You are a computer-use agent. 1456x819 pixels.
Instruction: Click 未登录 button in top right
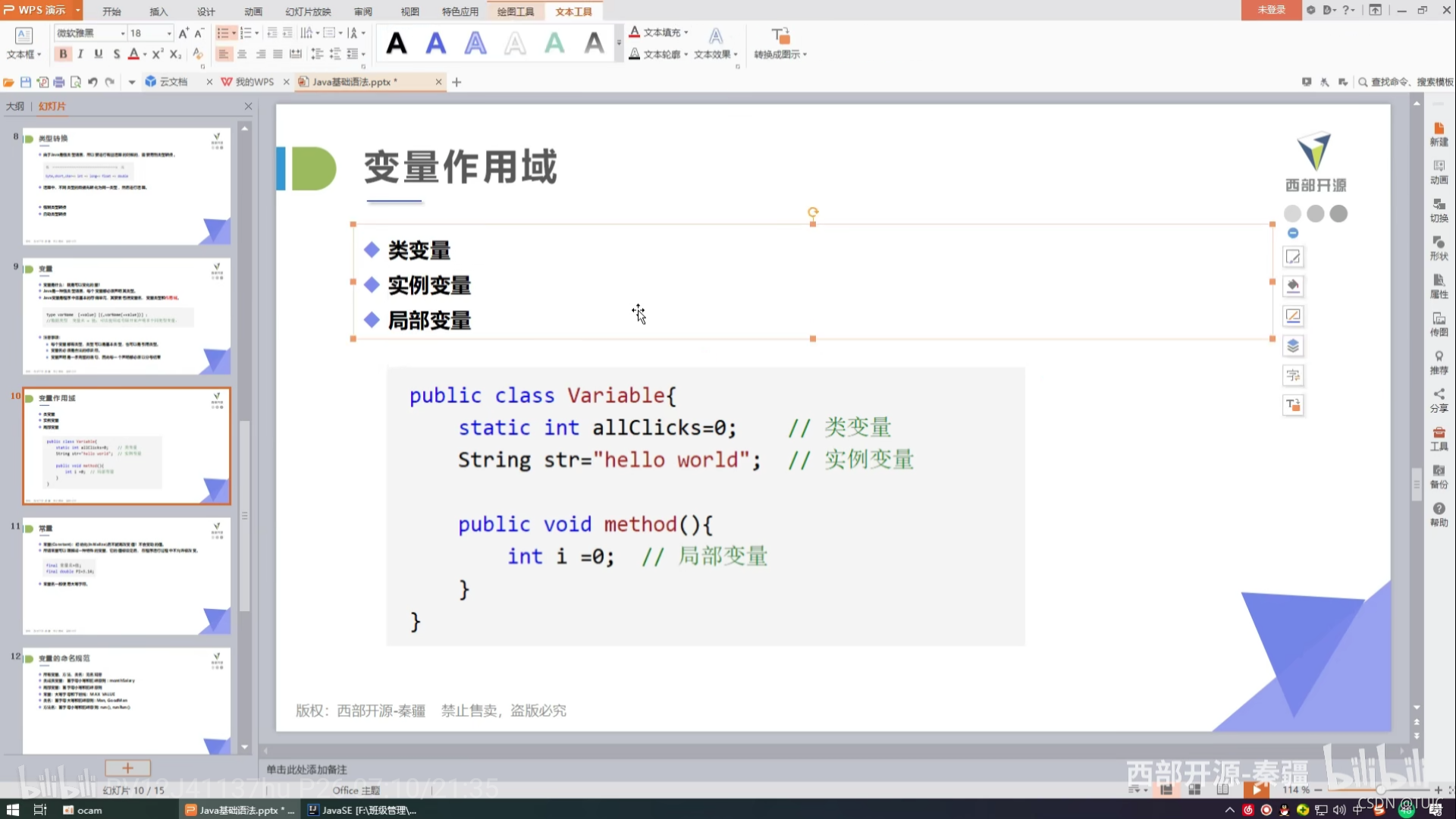(1271, 10)
